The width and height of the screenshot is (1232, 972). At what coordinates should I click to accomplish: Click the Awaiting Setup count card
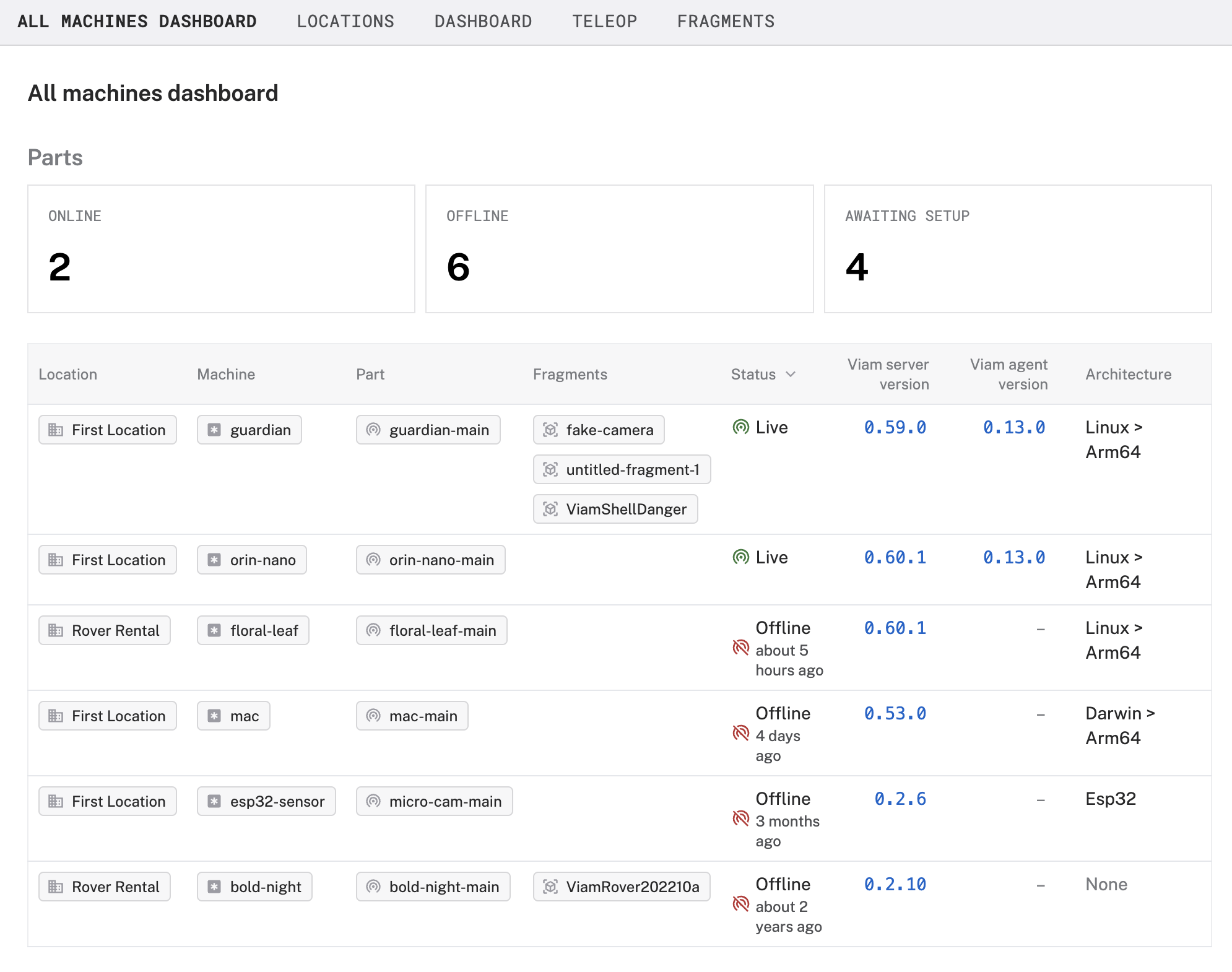(x=1017, y=249)
